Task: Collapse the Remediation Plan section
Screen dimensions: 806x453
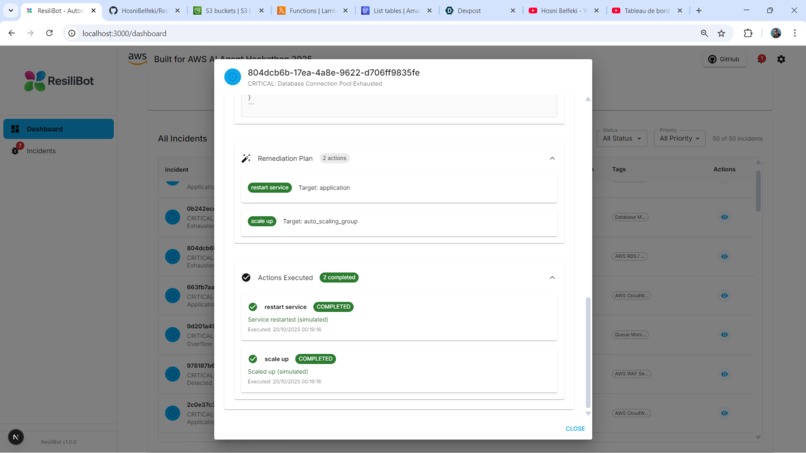Action: (552, 158)
